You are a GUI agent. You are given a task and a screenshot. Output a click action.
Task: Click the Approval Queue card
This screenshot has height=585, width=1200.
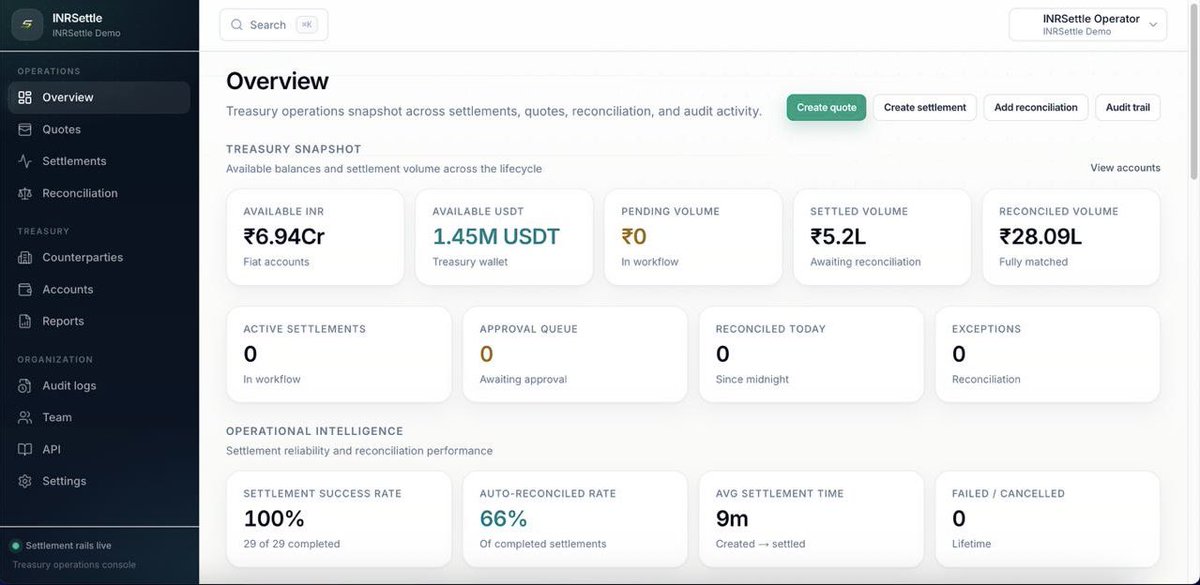click(575, 354)
